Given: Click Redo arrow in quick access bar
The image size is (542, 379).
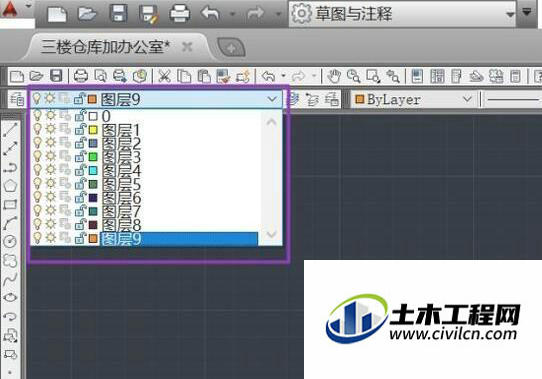Looking at the screenshot, I should coord(255,14).
